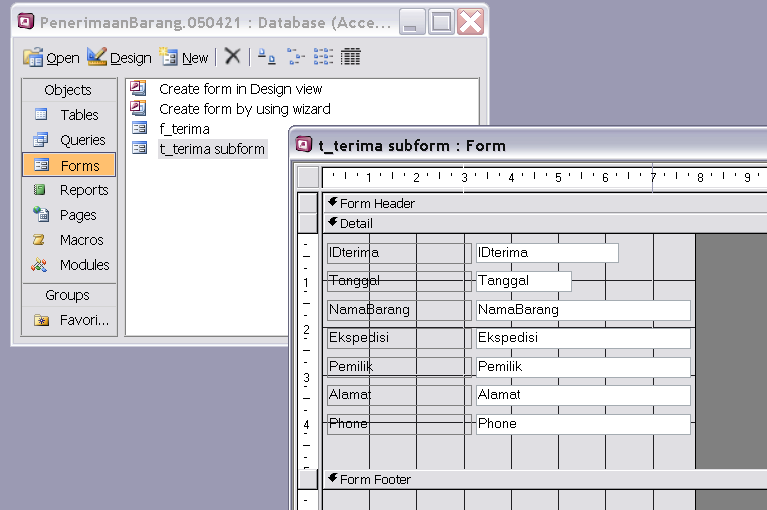Select Reports in Objects bar
This screenshot has width=767, height=510.
pyautogui.click(x=69, y=190)
